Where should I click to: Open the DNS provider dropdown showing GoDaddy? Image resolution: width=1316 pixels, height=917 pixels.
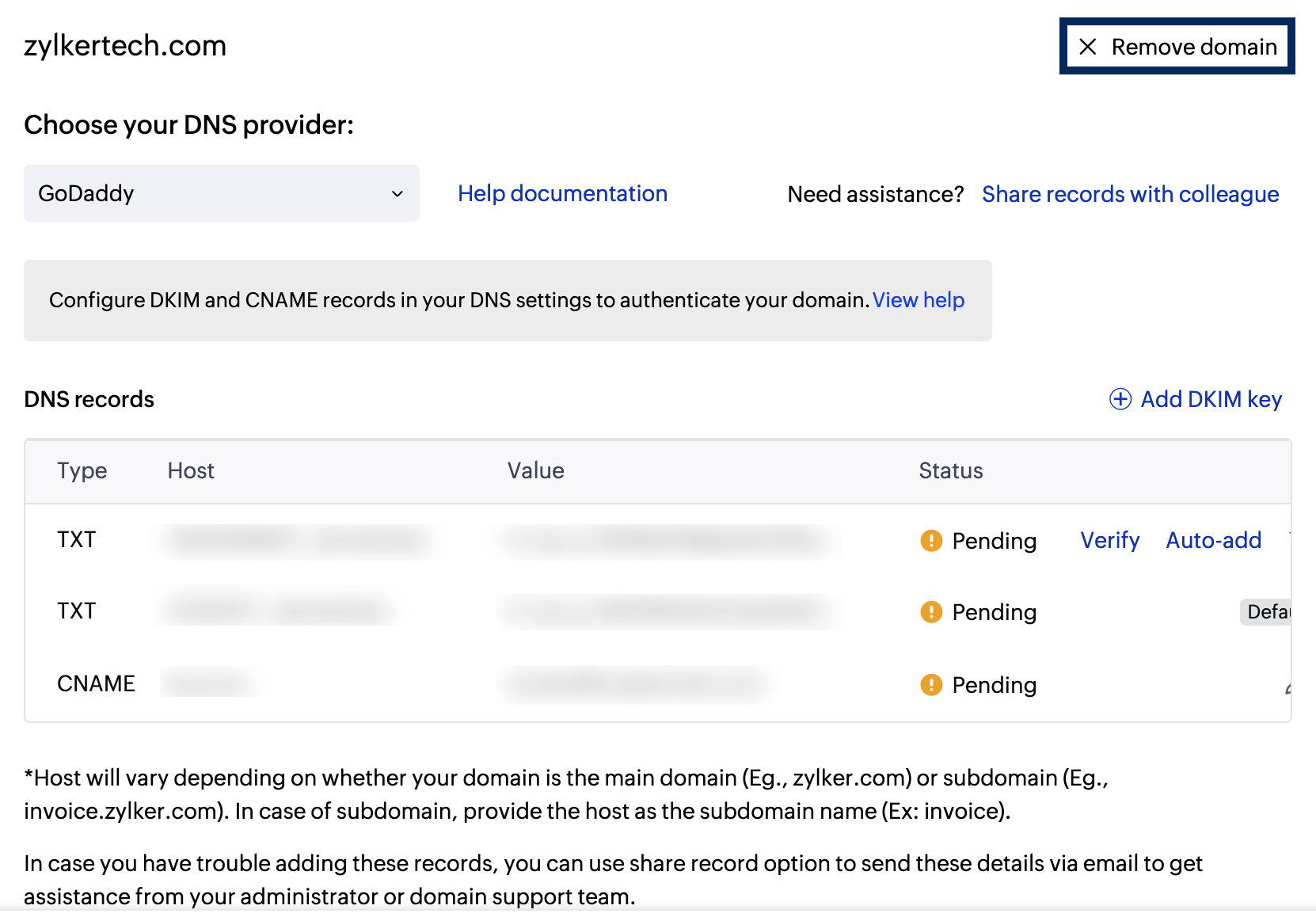[x=222, y=193]
